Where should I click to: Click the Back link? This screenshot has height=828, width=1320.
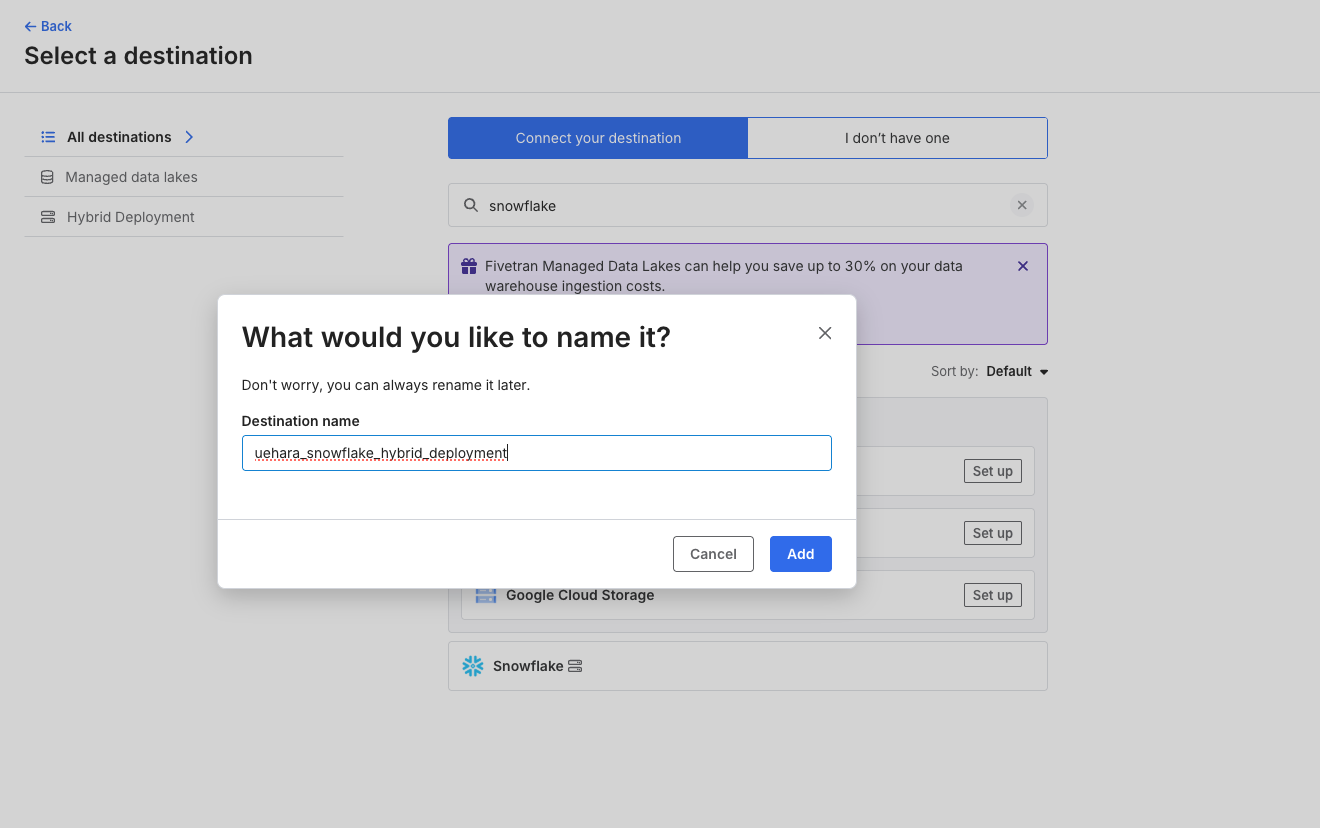coord(48,26)
